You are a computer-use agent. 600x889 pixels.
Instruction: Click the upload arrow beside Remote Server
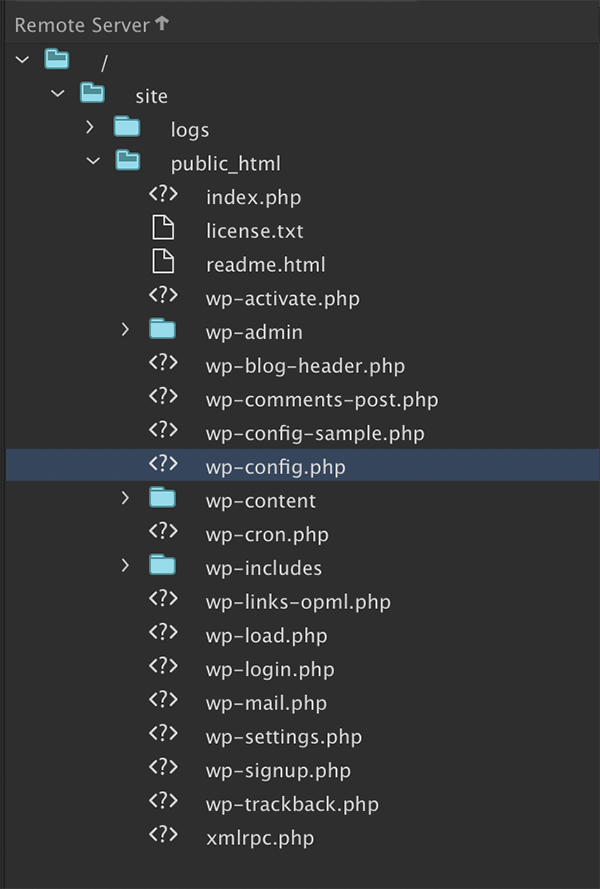click(x=162, y=24)
